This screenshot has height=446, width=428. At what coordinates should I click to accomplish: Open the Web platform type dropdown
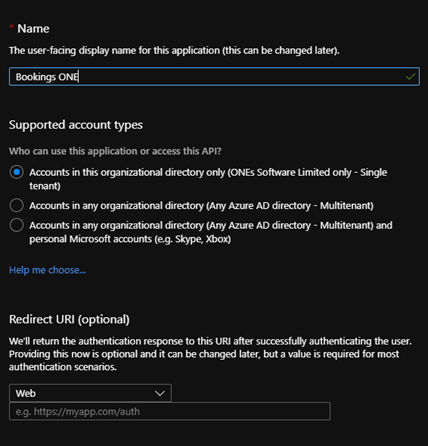tap(90, 393)
